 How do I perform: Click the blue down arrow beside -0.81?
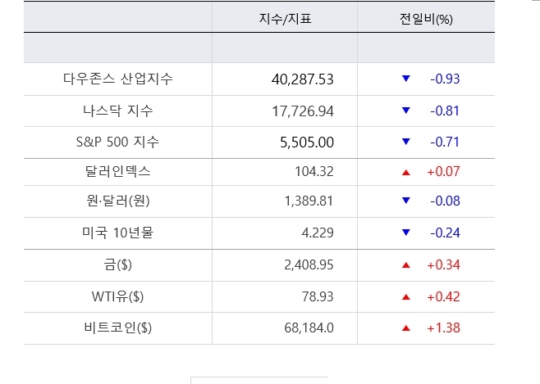(x=406, y=110)
